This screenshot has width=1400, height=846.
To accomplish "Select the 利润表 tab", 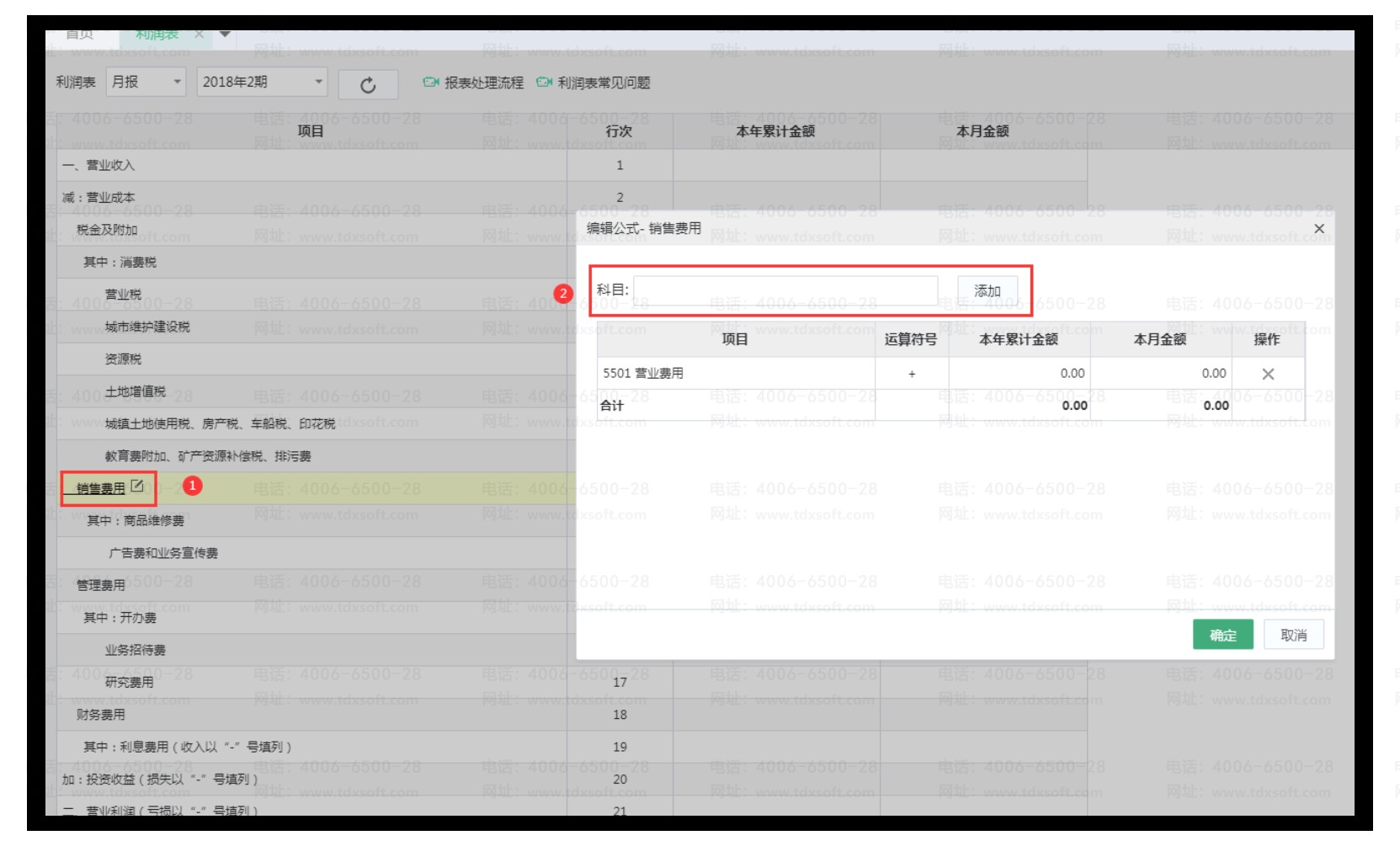I will click(157, 35).
